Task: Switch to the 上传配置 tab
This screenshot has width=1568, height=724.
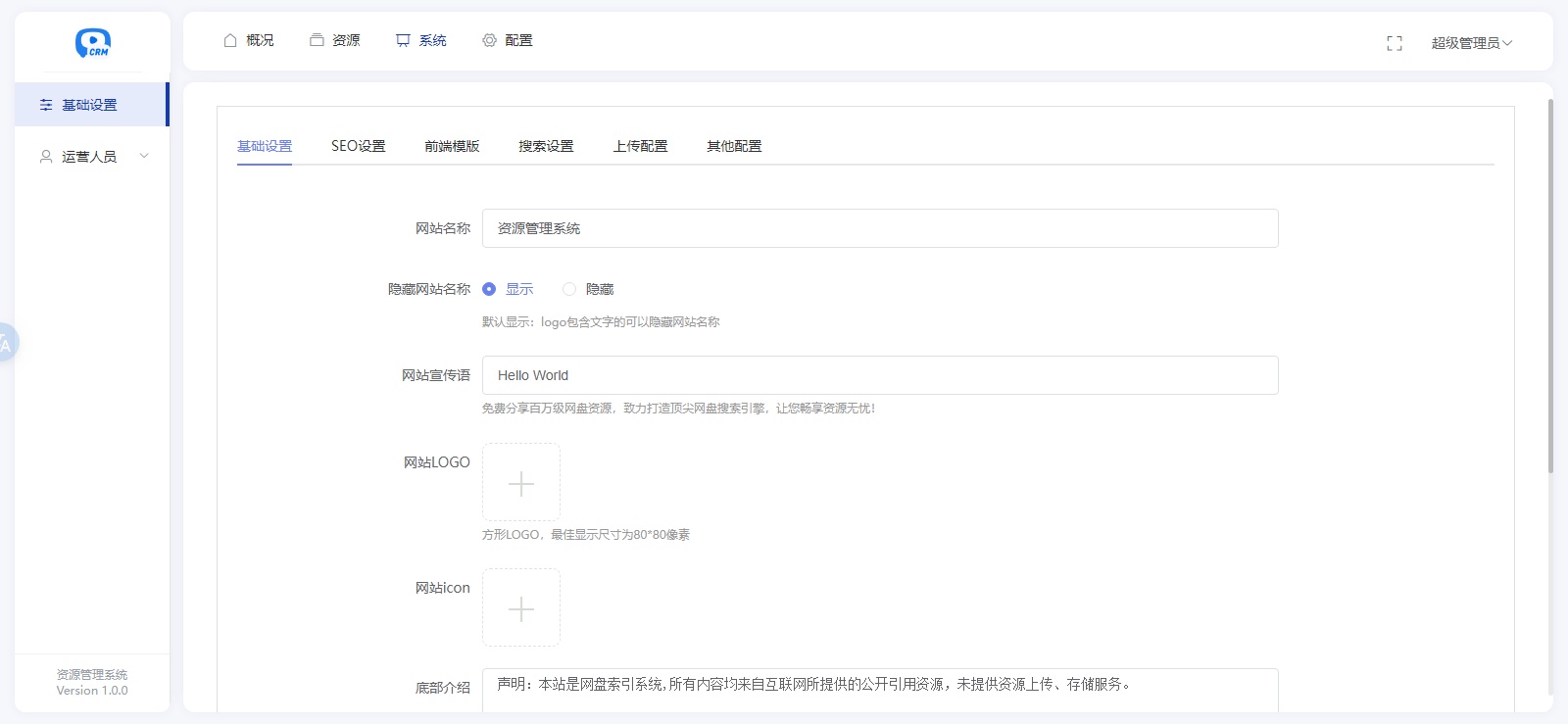Action: click(x=640, y=146)
